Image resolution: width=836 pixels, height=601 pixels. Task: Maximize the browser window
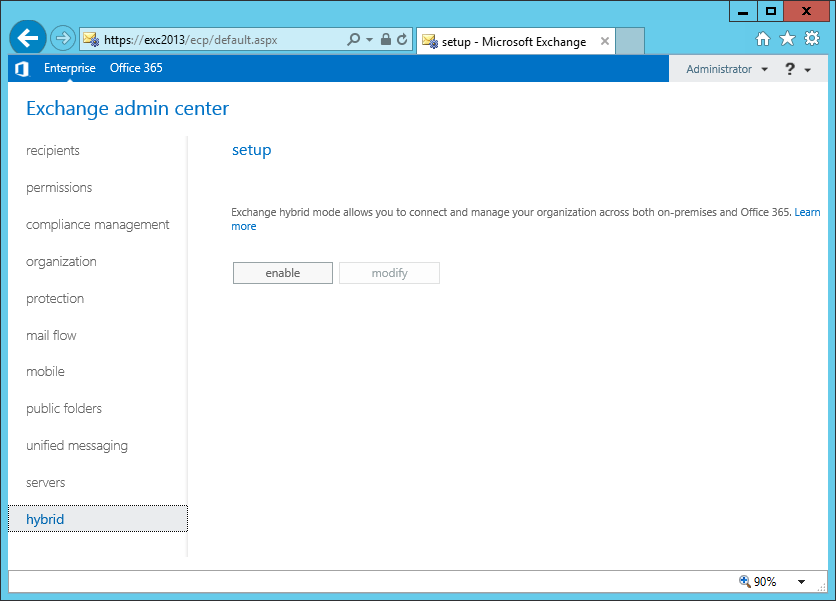[x=771, y=11]
